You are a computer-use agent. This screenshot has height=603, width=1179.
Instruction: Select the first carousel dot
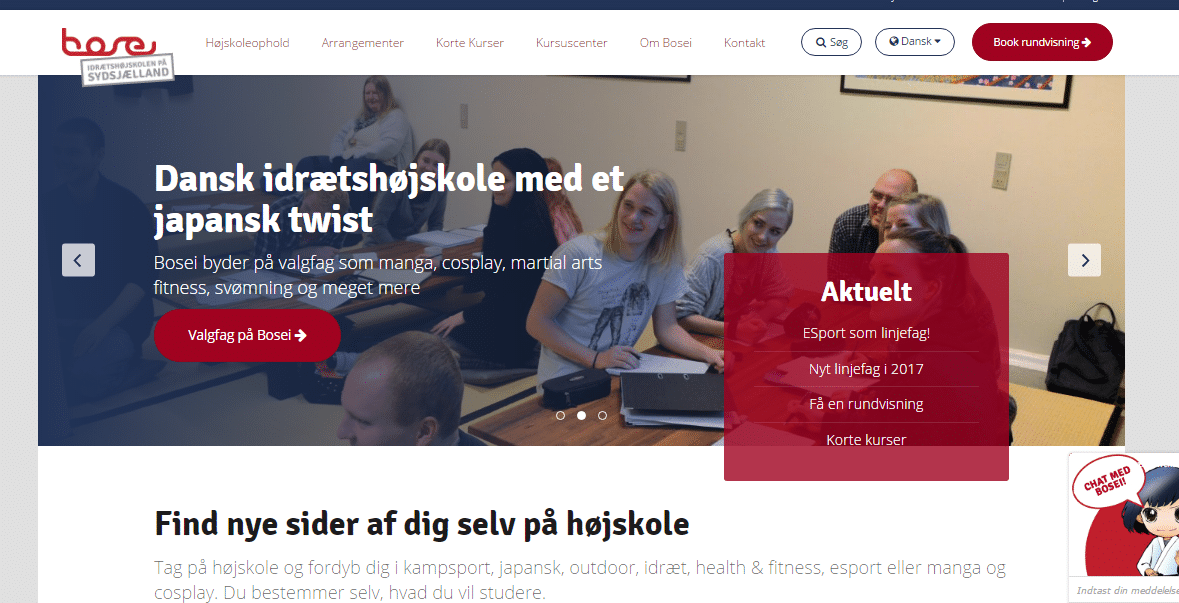point(560,415)
